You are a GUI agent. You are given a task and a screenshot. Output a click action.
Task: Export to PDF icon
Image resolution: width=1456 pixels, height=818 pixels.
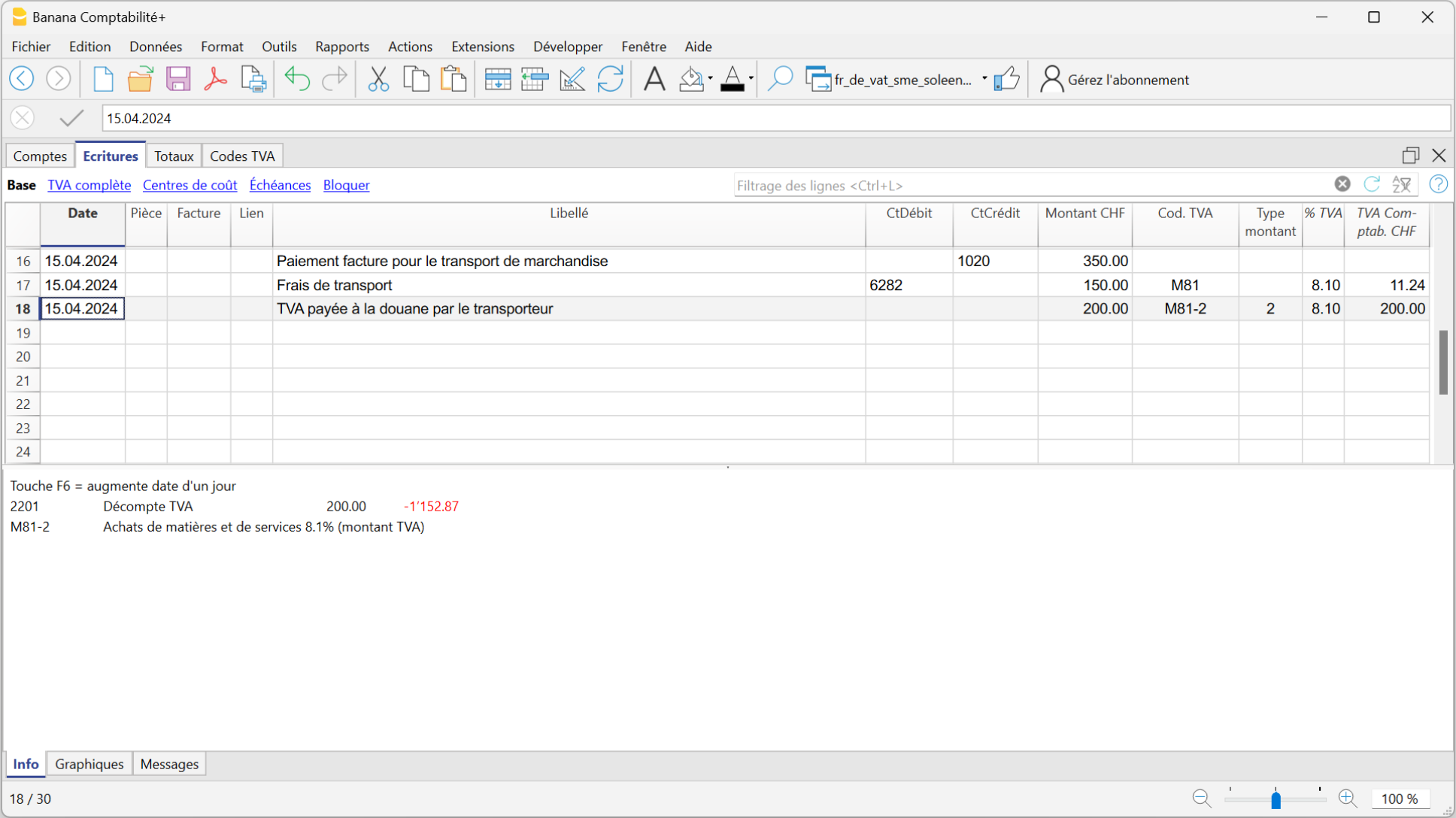215,79
